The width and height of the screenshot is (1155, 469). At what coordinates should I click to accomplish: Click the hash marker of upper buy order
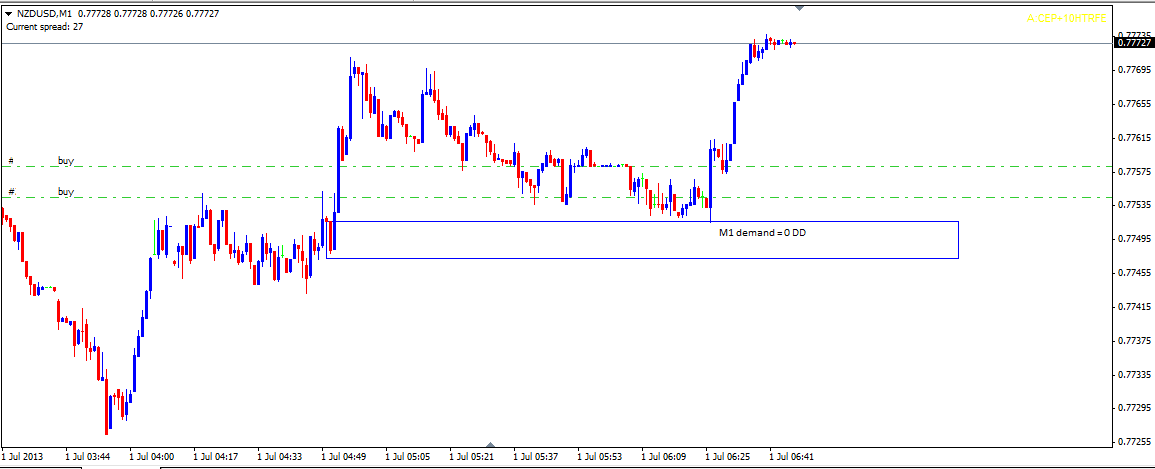point(12,160)
